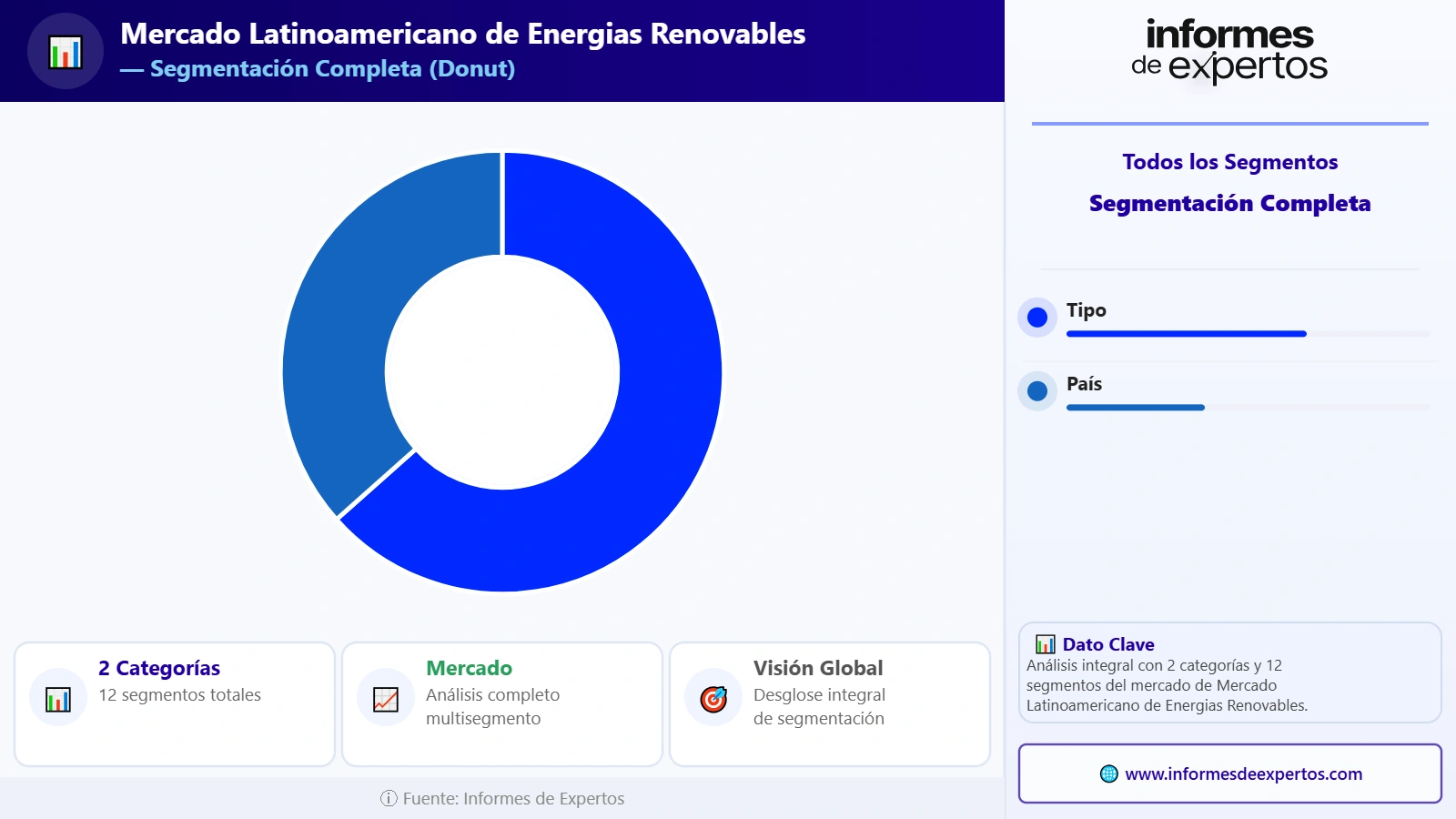The image size is (1456, 819).
Task: Click the main title 'Mercado Latinoamericano de Energias Renovables'
Action: (x=463, y=34)
